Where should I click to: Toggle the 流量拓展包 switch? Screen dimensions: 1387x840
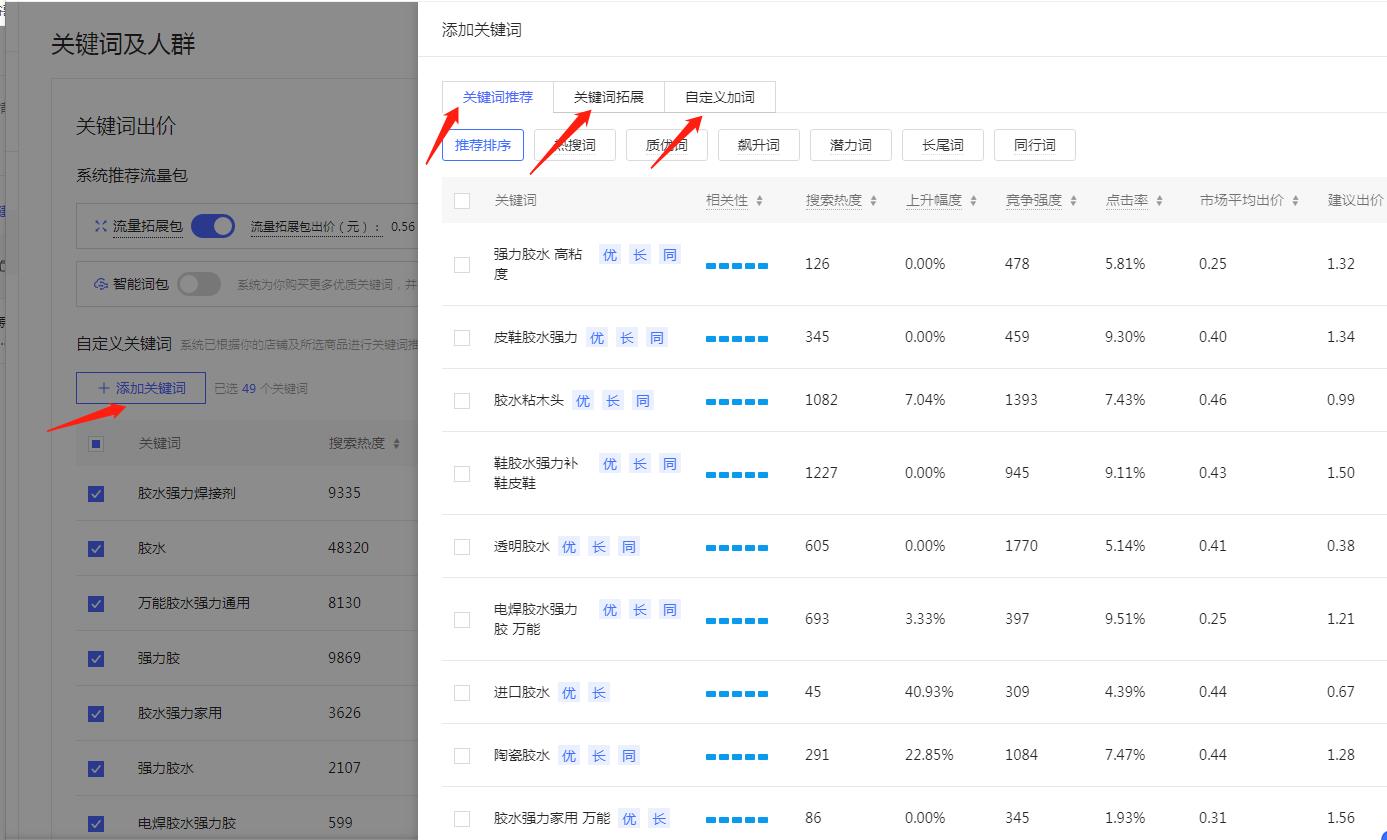(213, 226)
